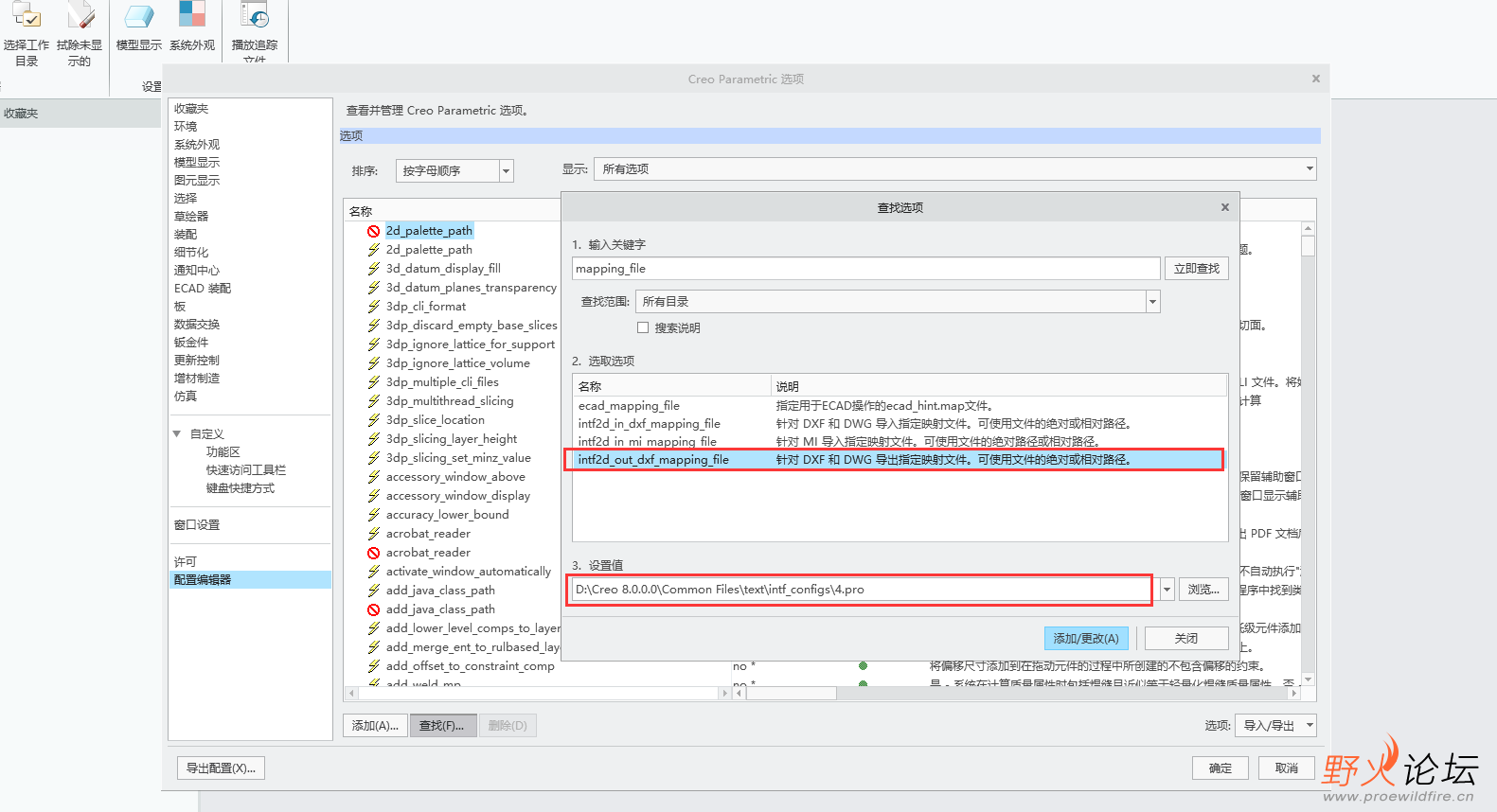This screenshot has width=1497, height=812.
Task: Click the Erase Not Displayed icon
Action: (x=80, y=17)
